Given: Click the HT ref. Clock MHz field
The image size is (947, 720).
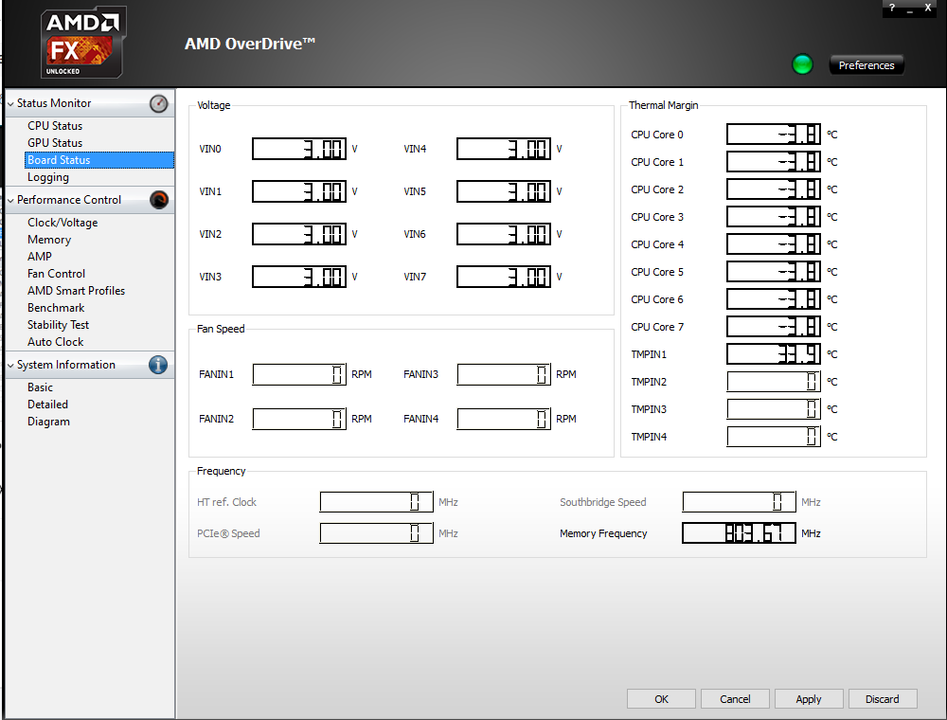Looking at the screenshot, I should click(x=376, y=502).
